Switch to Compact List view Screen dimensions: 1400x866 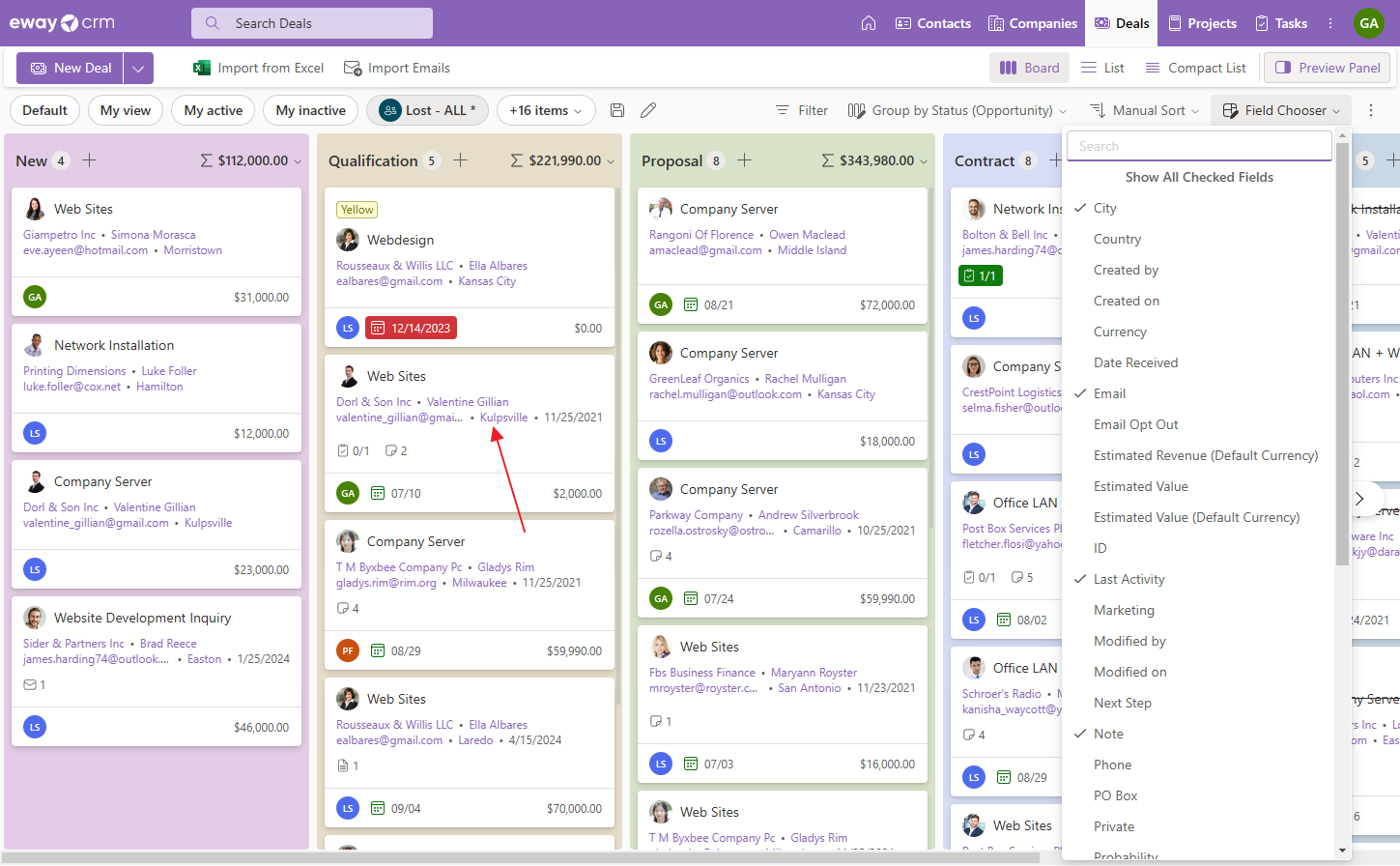pyautogui.click(x=1195, y=68)
